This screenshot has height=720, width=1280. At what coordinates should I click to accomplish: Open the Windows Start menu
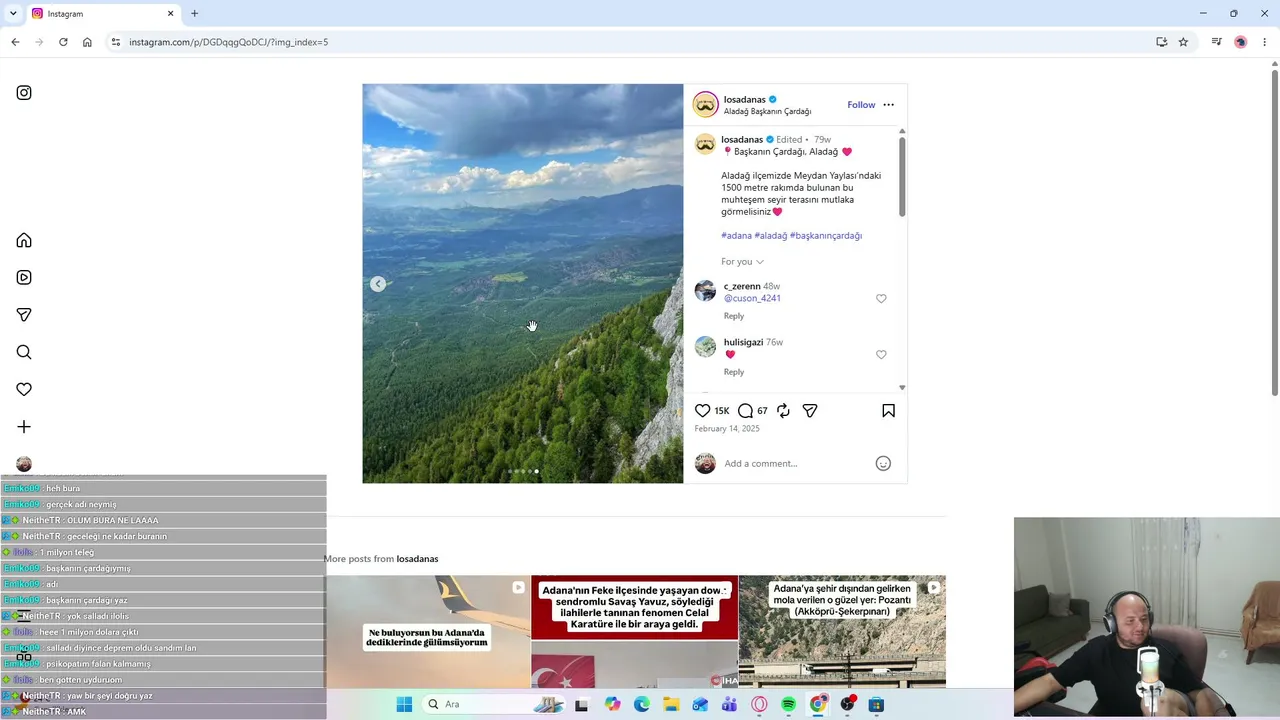[404, 704]
